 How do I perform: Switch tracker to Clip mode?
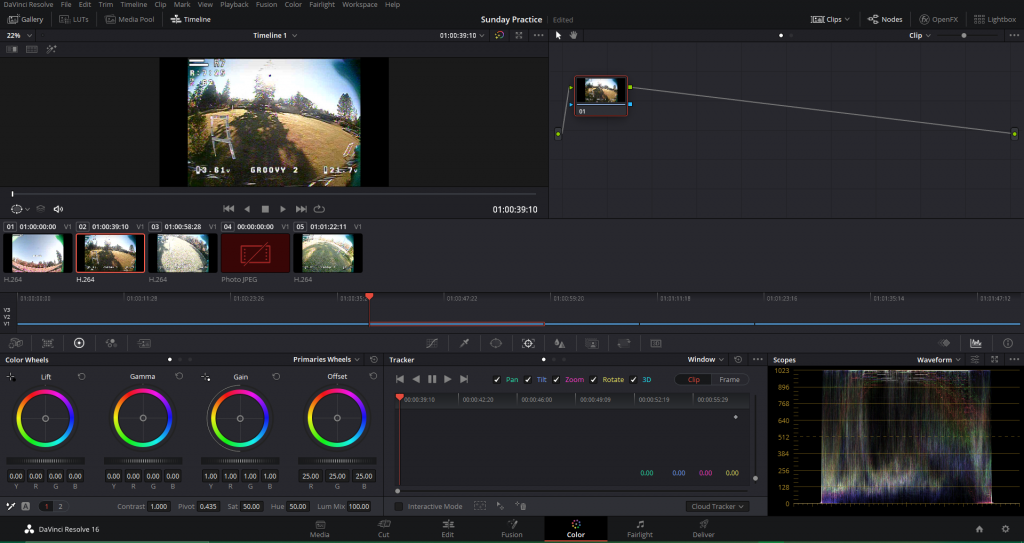pyautogui.click(x=694, y=380)
